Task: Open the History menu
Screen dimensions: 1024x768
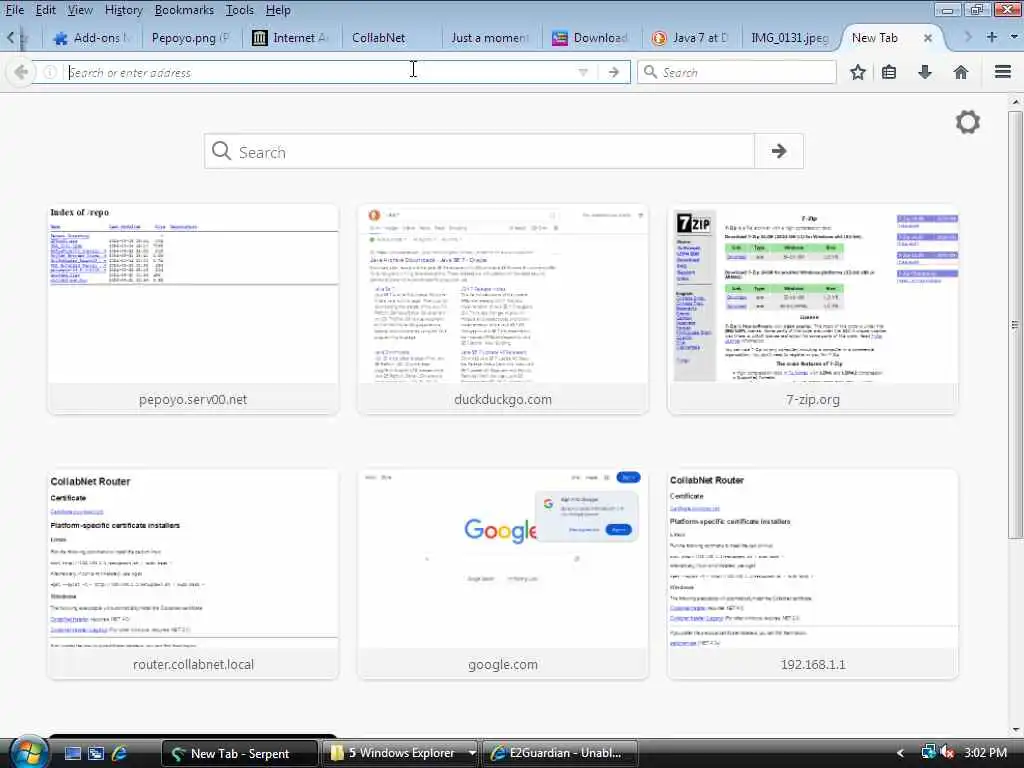Action: coord(123,10)
